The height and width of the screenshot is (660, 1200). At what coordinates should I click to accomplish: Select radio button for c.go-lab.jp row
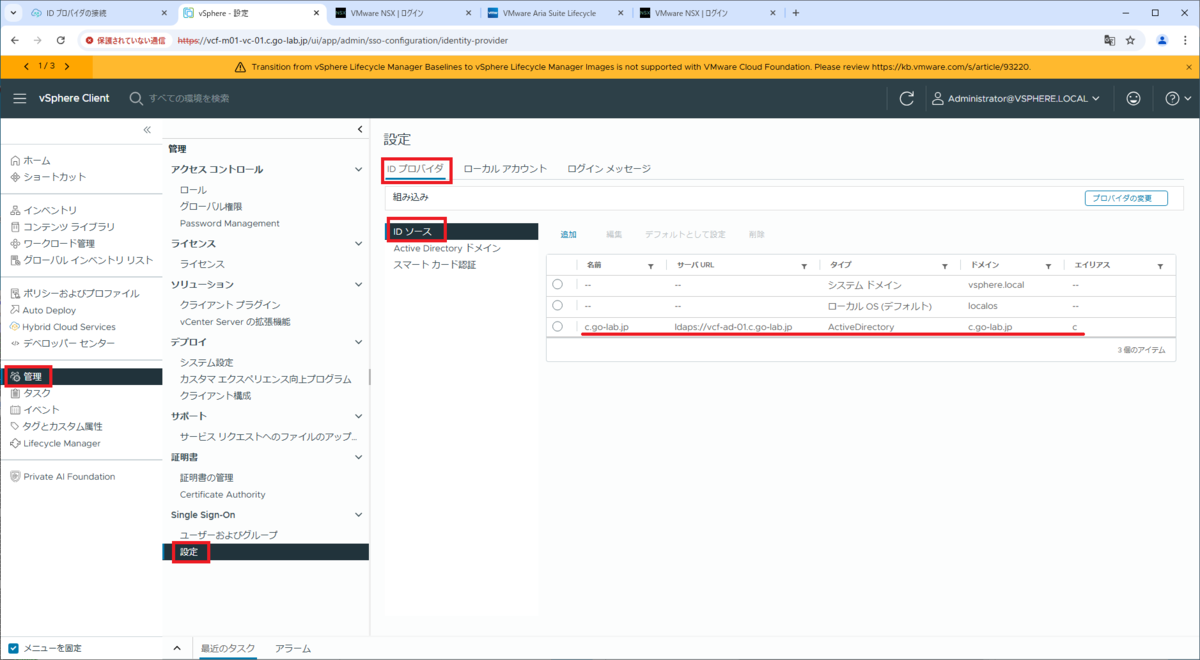click(558, 326)
